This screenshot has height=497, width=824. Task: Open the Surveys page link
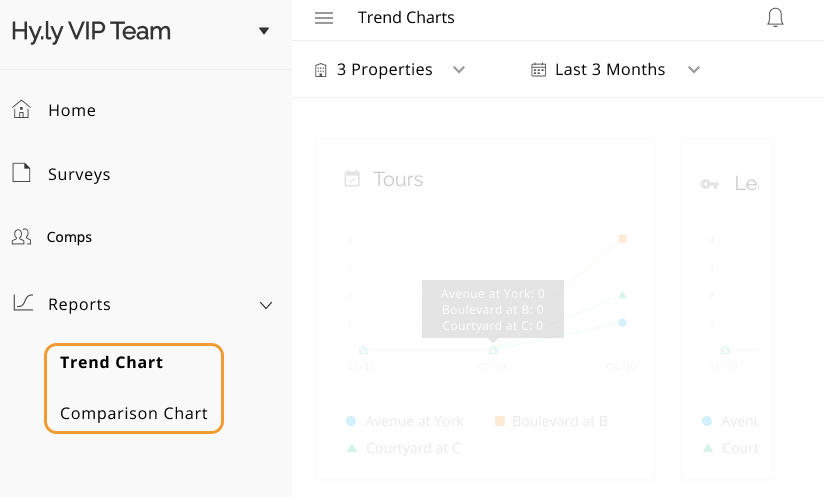79,174
